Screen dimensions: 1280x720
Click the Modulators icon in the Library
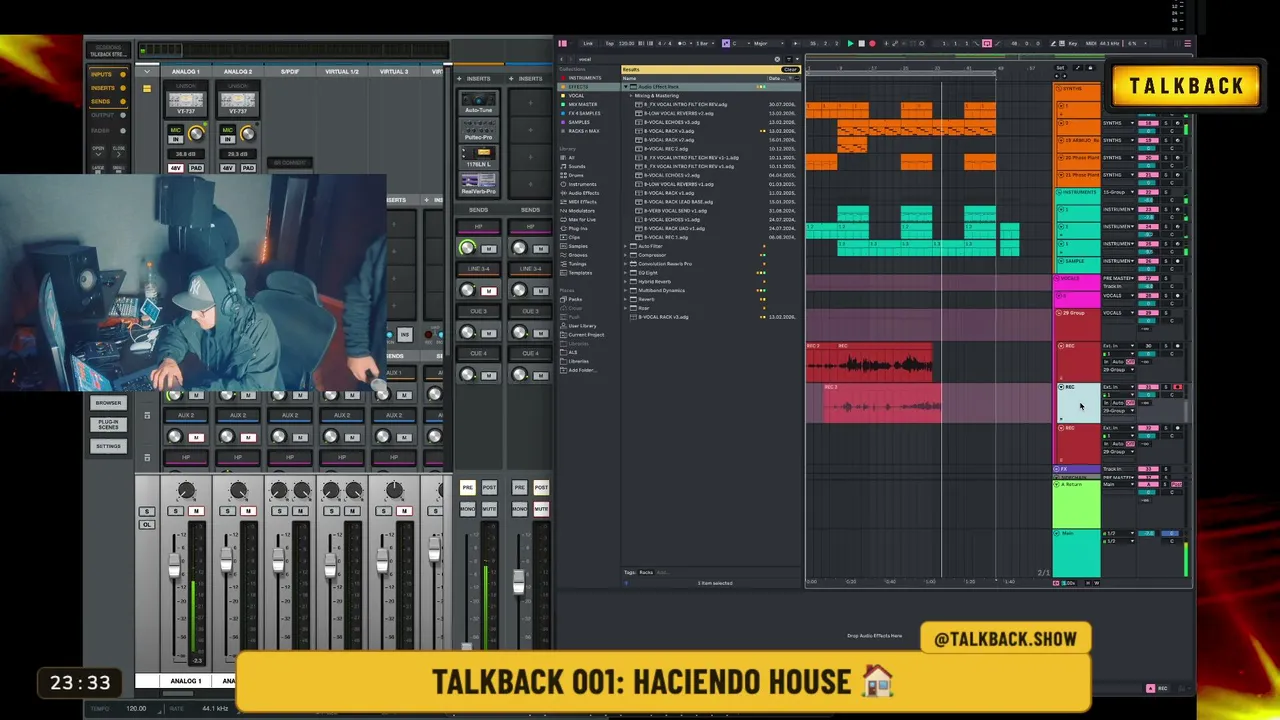click(564, 211)
